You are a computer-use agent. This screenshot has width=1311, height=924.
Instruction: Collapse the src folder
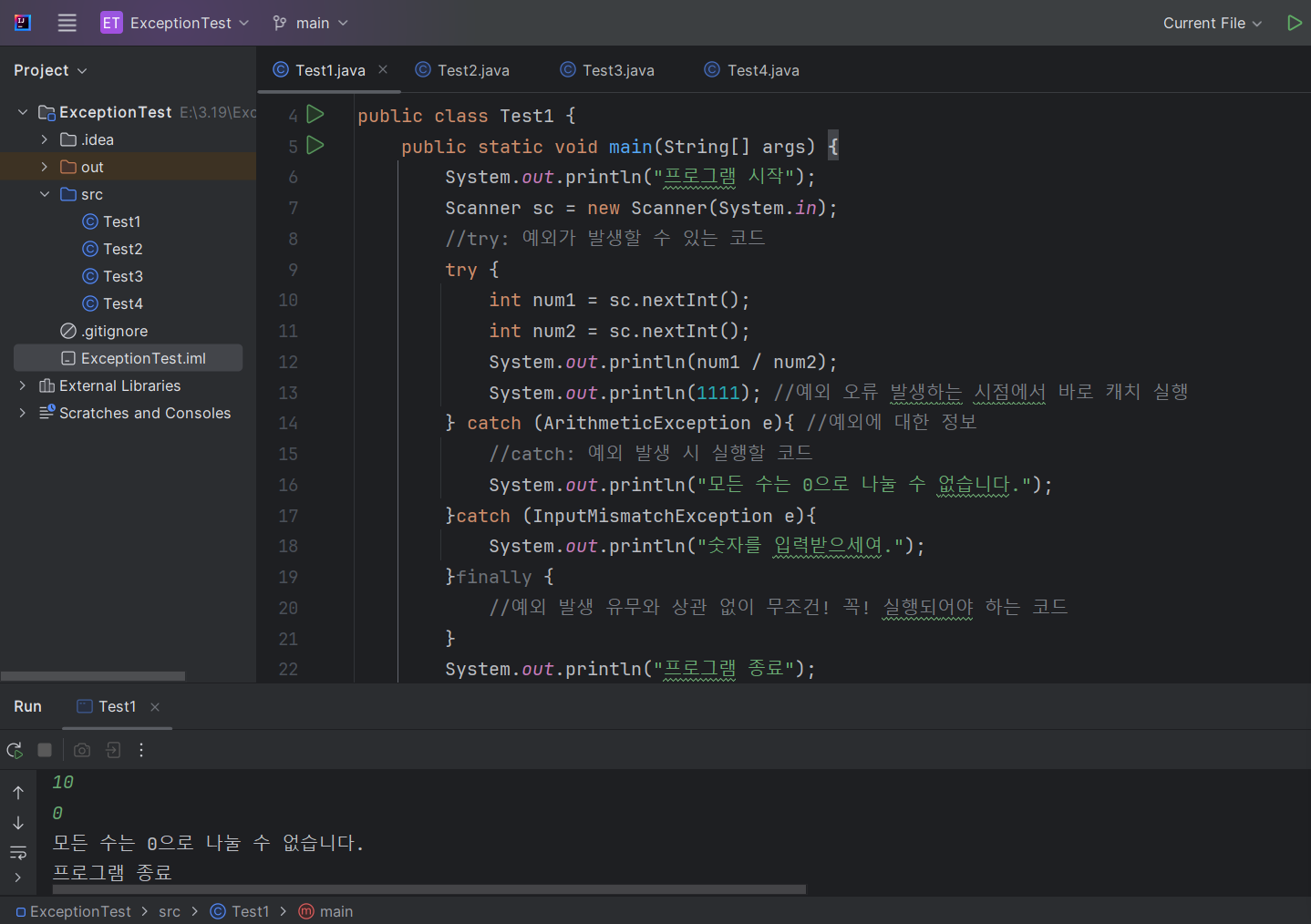click(44, 194)
